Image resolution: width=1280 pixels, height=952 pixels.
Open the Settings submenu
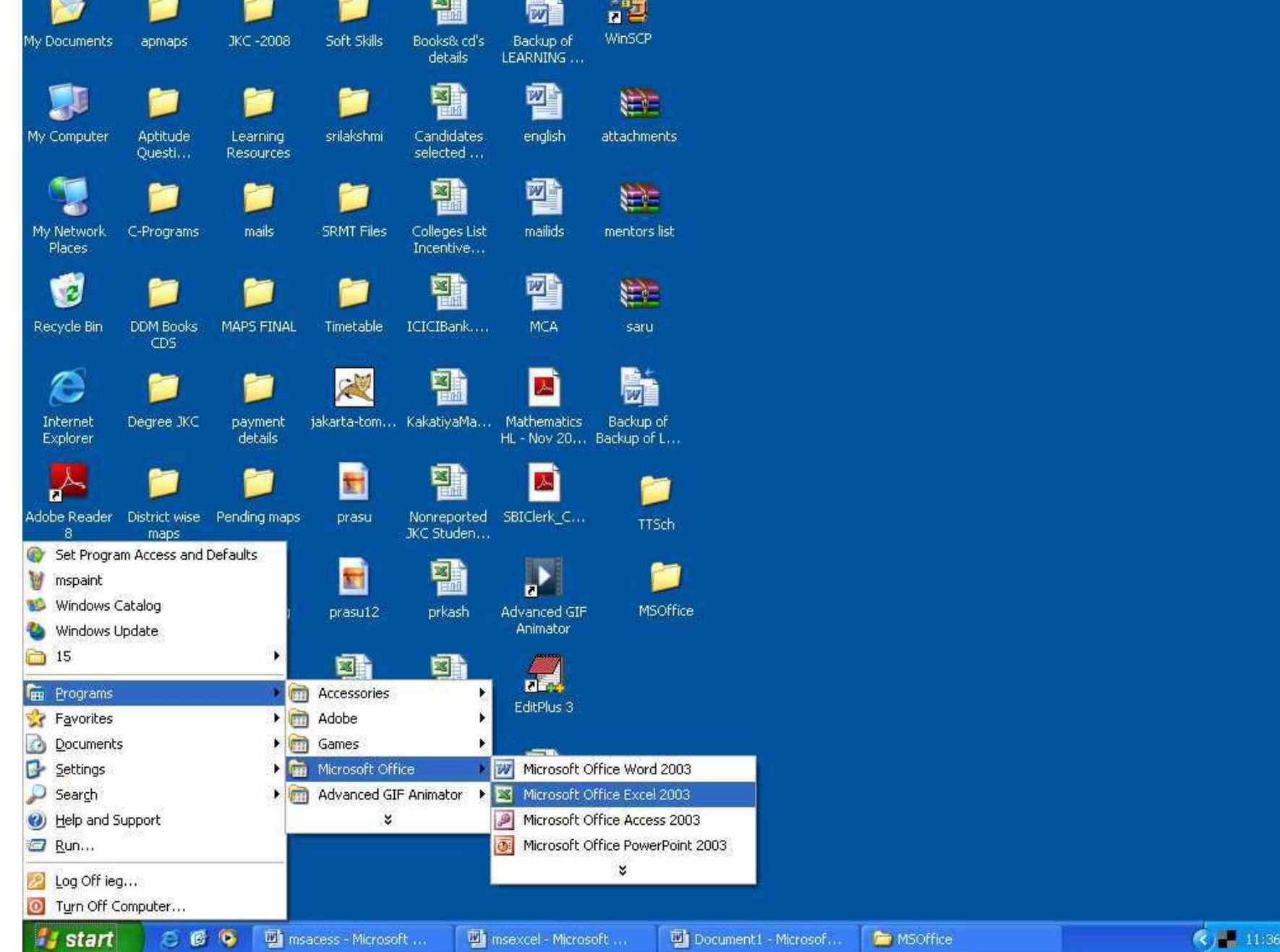click(x=155, y=769)
